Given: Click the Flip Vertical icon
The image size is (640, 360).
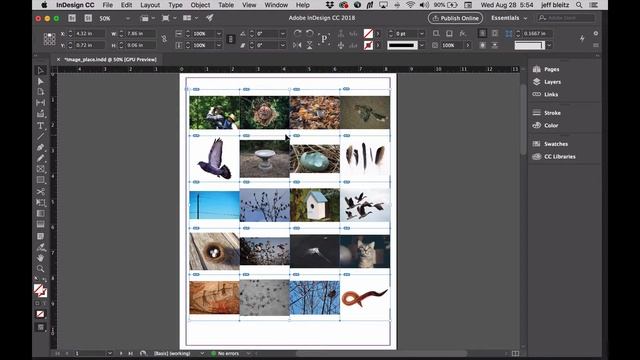Looking at the screenshot, I should tap(310, 45).
